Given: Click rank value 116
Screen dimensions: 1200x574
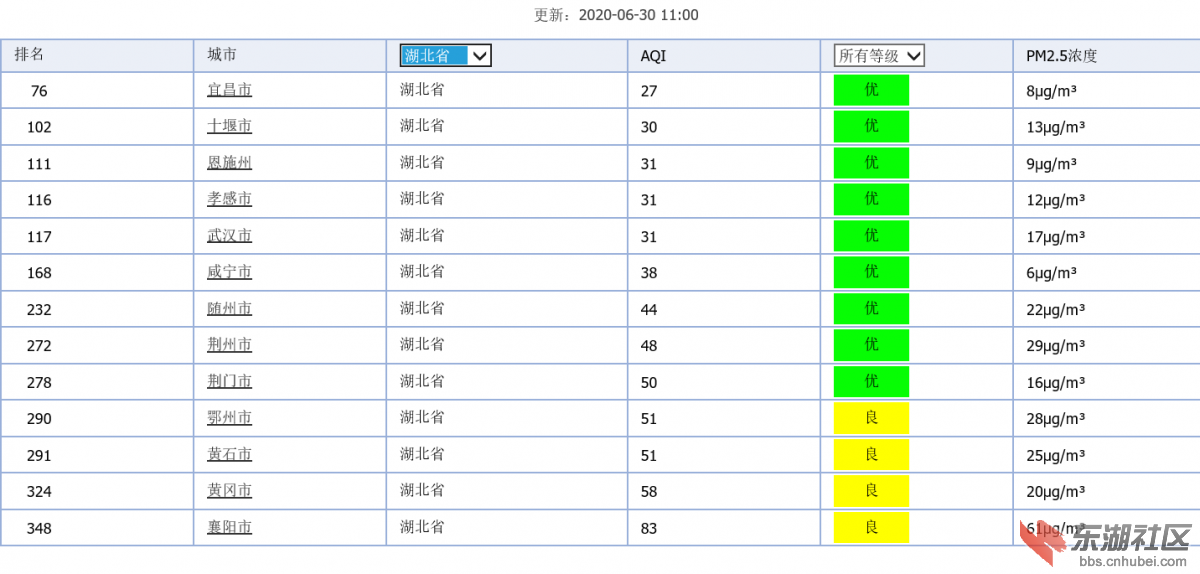Looking at the screenshot, I should click(39, 200).
